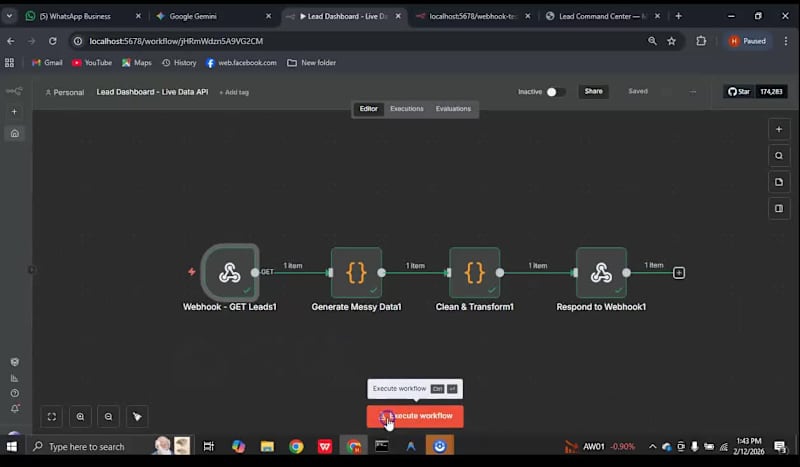
Task: Open the tab search dropdown arrow
Action: (9, 16)
